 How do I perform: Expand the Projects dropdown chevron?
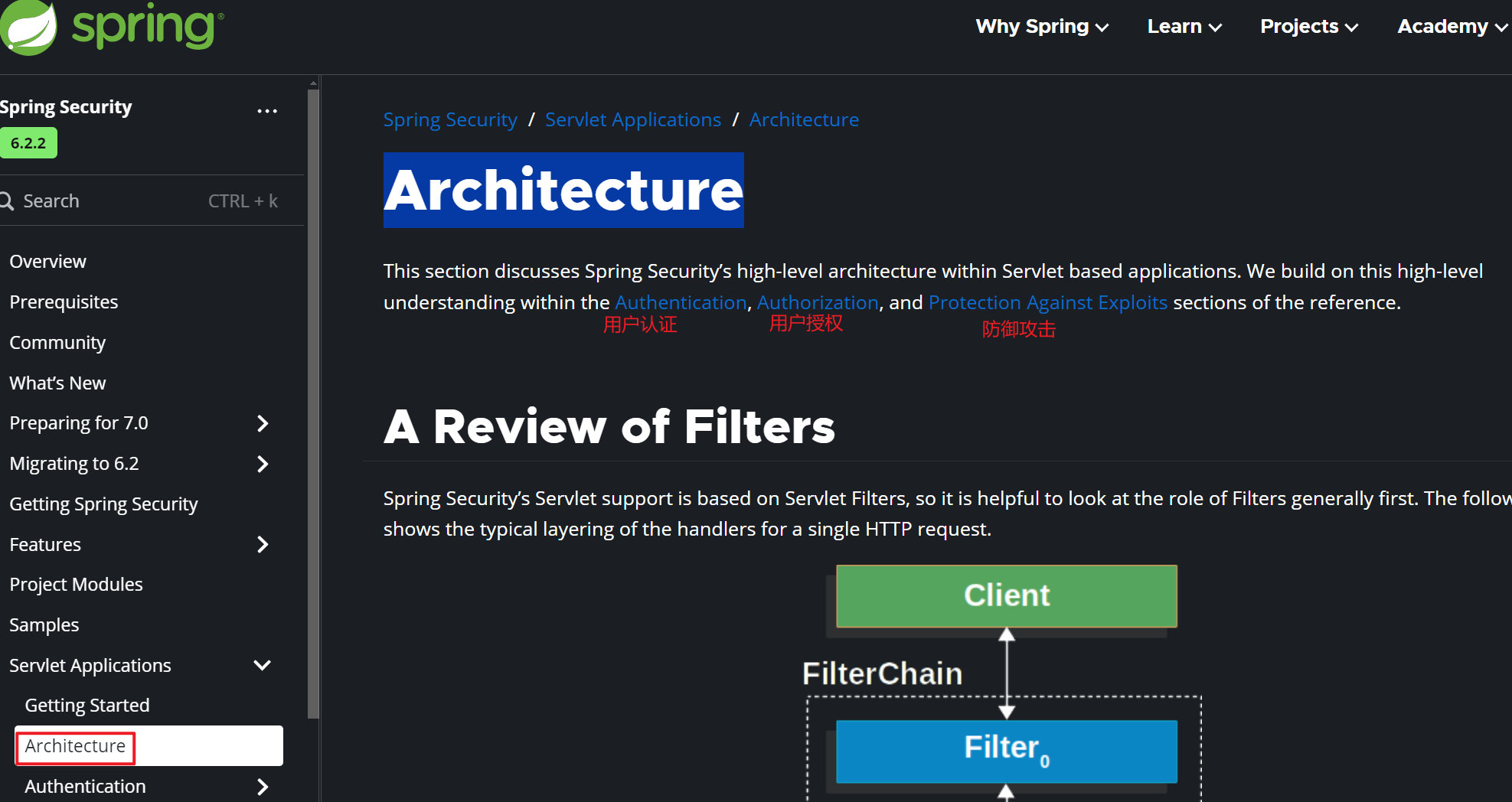(x=1351, y=28)
